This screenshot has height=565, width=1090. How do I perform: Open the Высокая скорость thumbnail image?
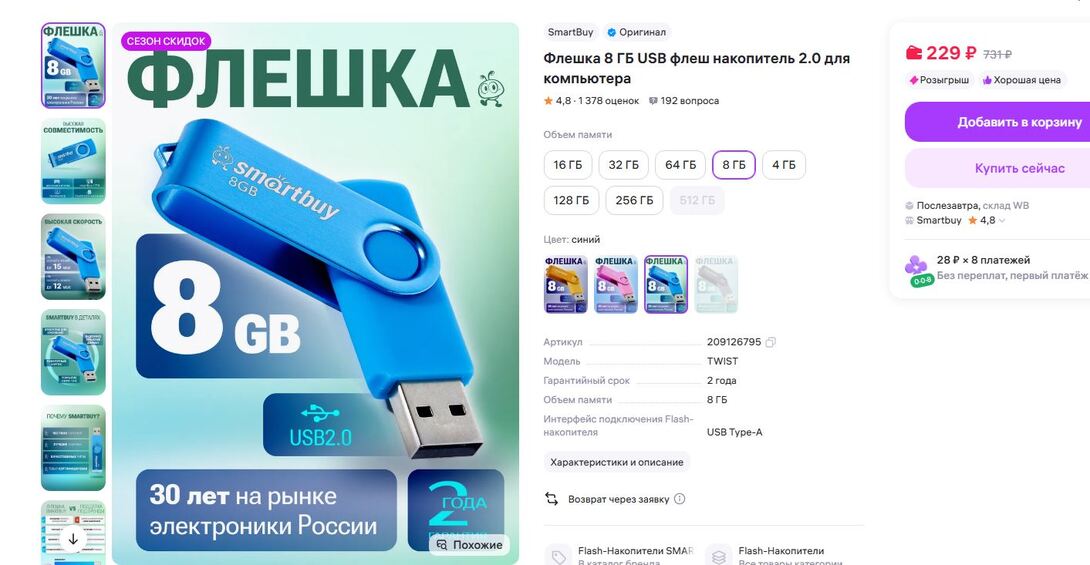pos(73,256)
